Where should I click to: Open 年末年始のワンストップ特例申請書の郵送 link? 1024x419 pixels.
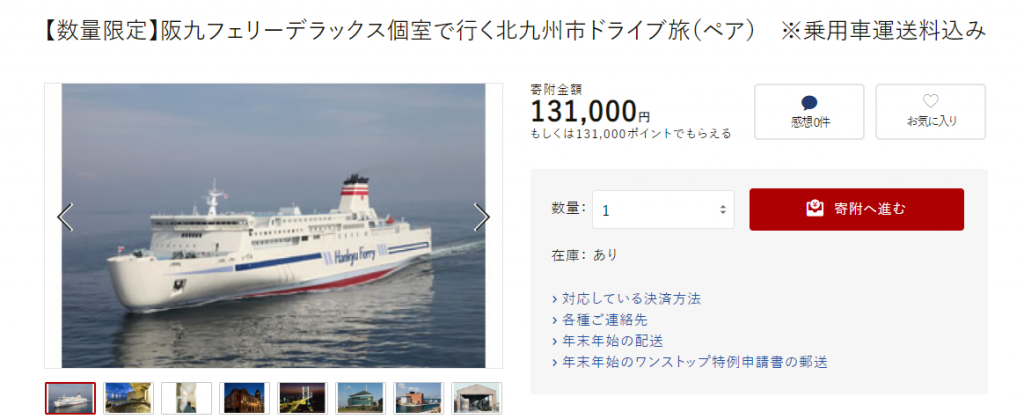(x=690, y=362)
